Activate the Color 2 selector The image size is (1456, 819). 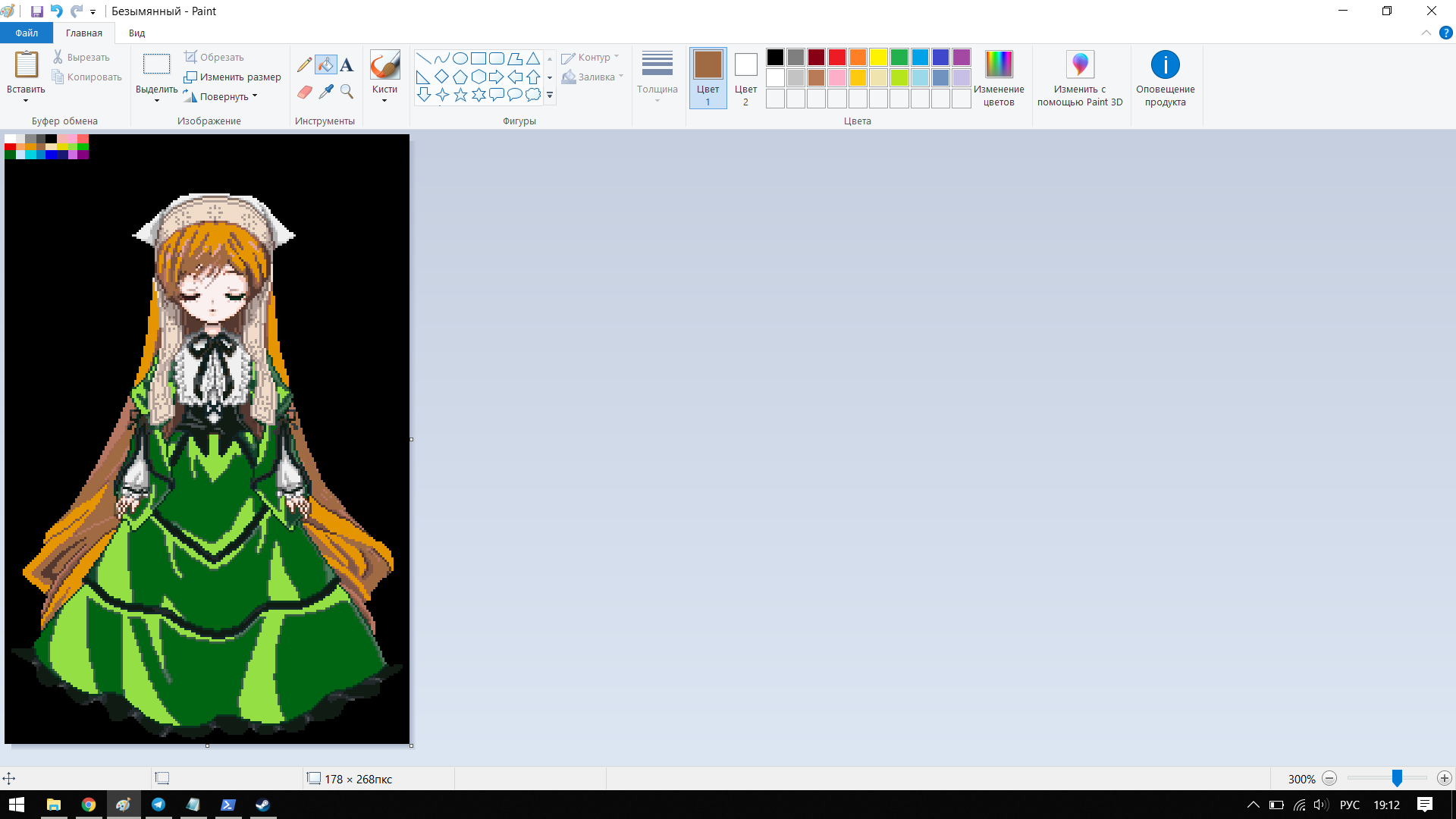(745, 77)
